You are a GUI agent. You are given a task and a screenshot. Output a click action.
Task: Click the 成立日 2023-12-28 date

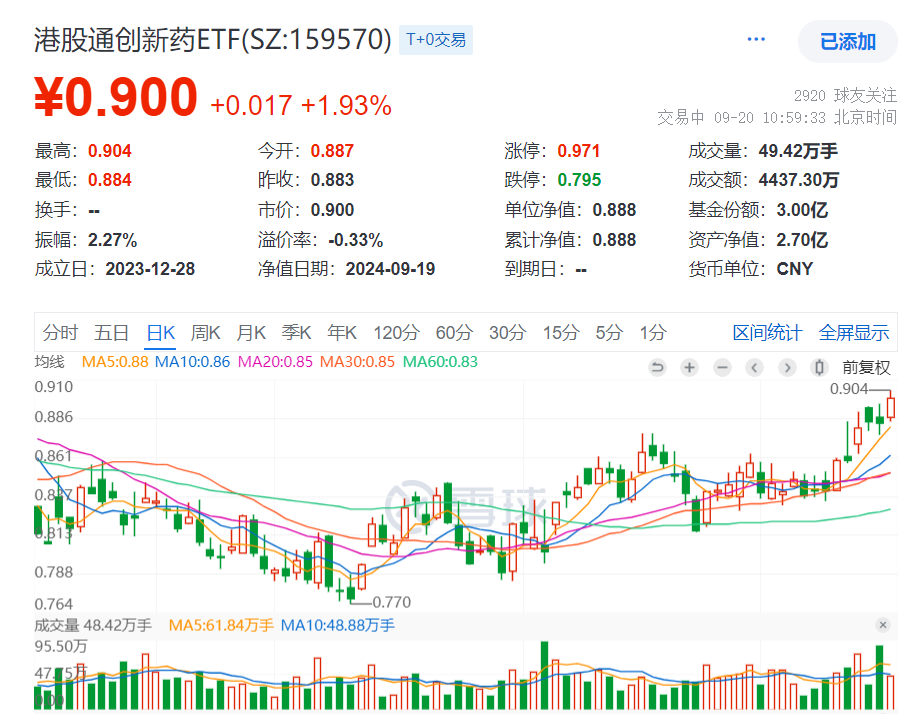coord(150,269)
